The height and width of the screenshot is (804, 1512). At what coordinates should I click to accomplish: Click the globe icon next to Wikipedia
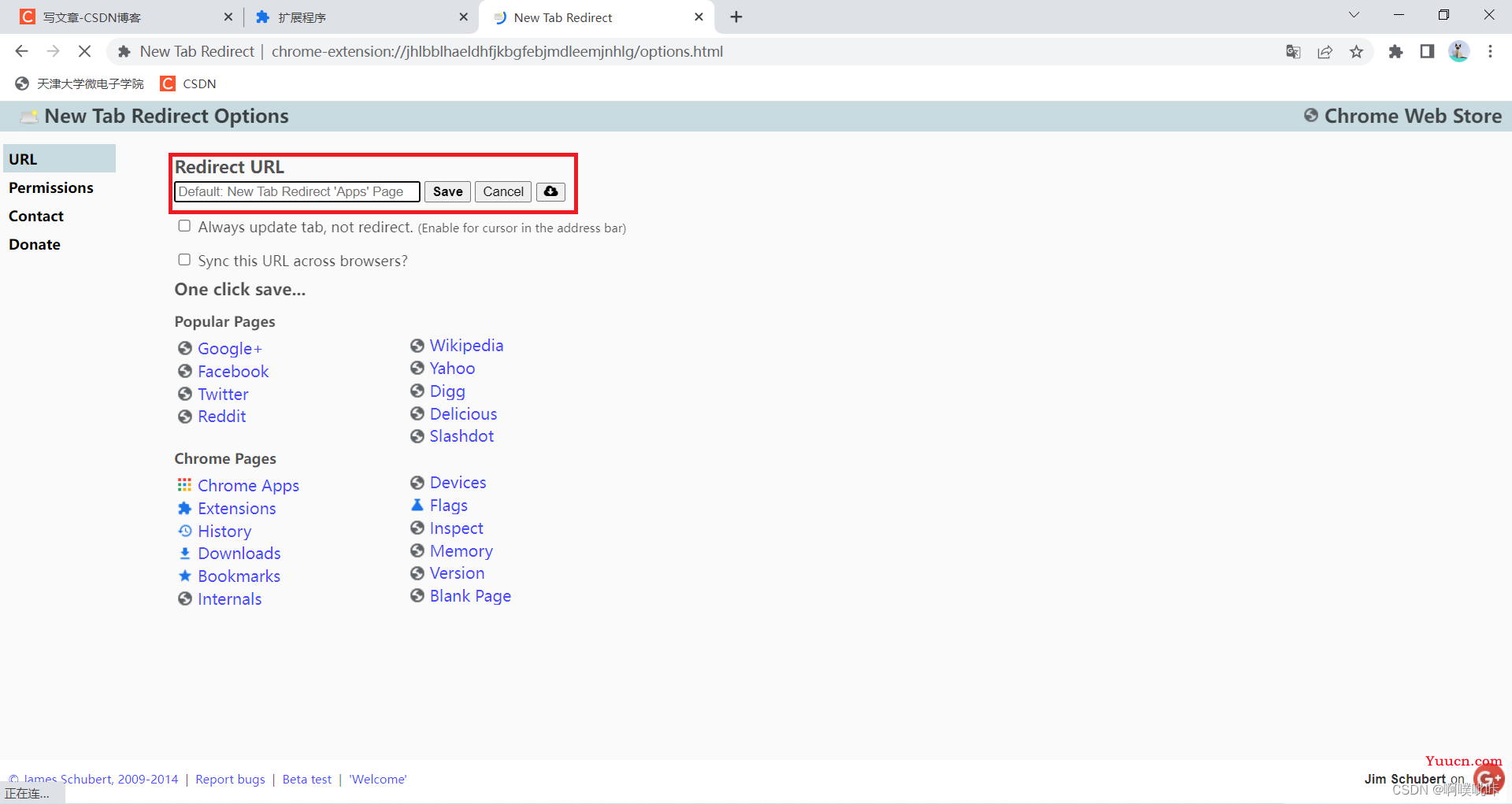417,345
